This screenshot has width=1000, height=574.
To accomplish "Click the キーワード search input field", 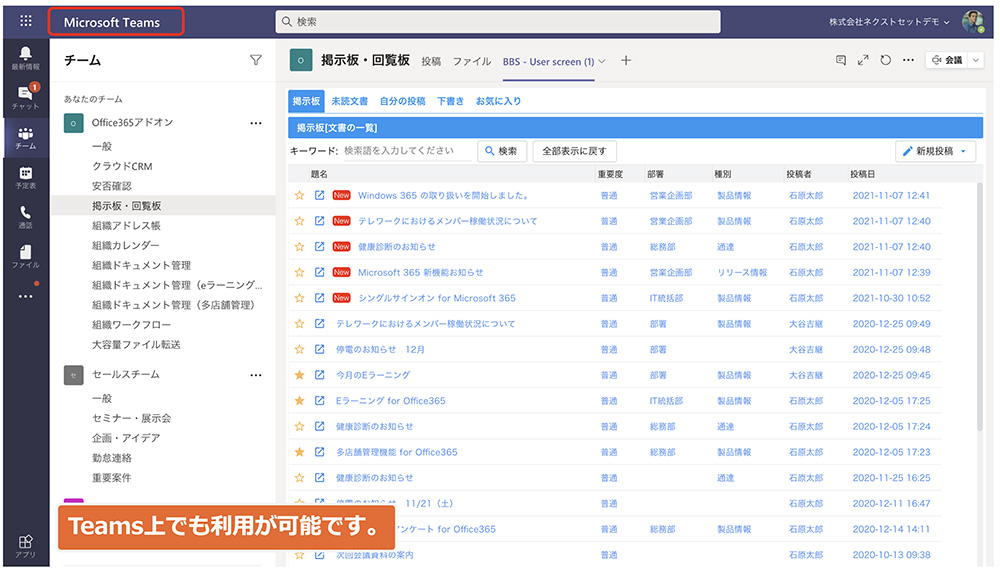I will pos(408,151).
